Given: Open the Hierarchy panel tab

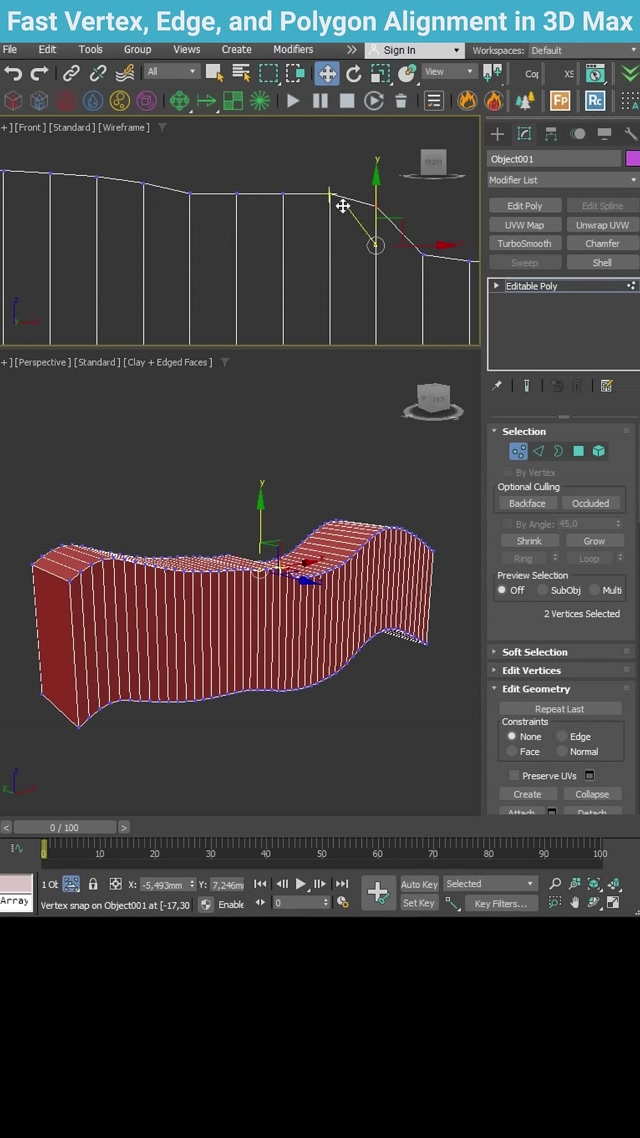Looking at the screenshot, I should coord(551,134).
